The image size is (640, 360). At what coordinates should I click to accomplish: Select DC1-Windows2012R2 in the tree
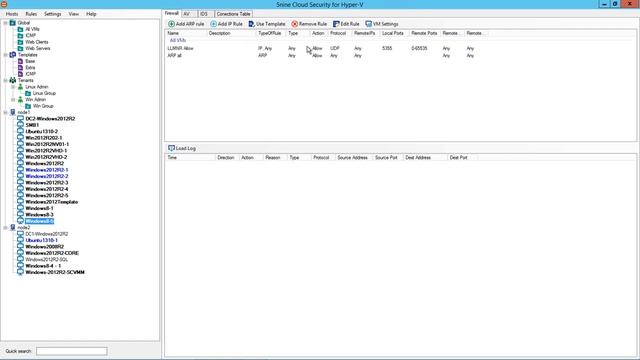[47, 234]
